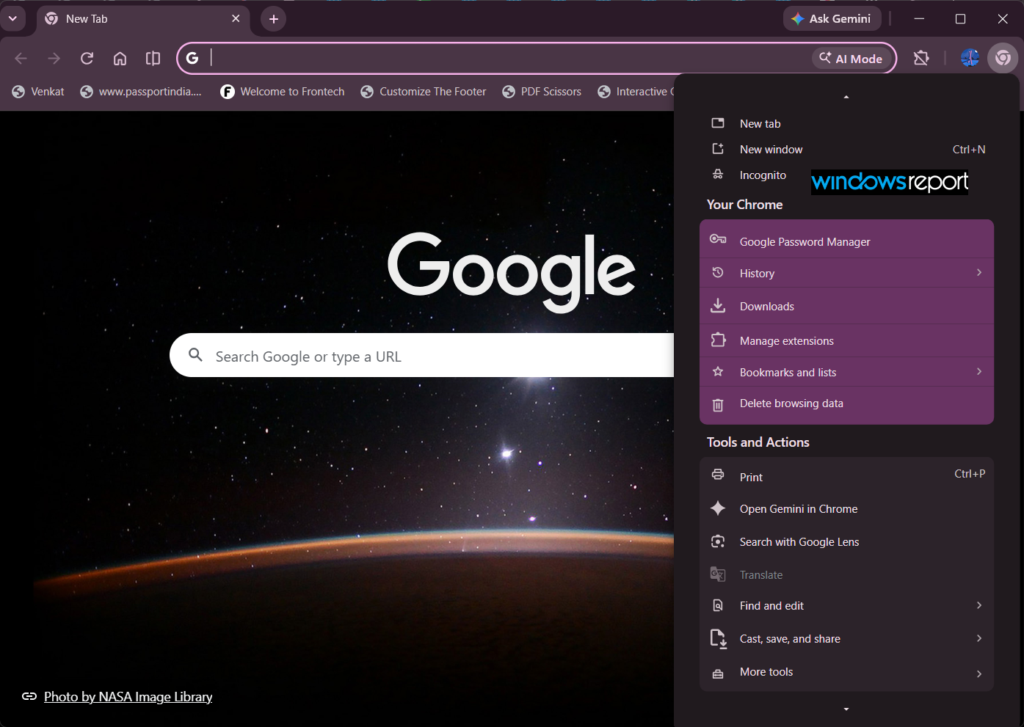This screenshot has width=1024, height=727.
Task: Expand the History submenu
Action: (846, 273)
